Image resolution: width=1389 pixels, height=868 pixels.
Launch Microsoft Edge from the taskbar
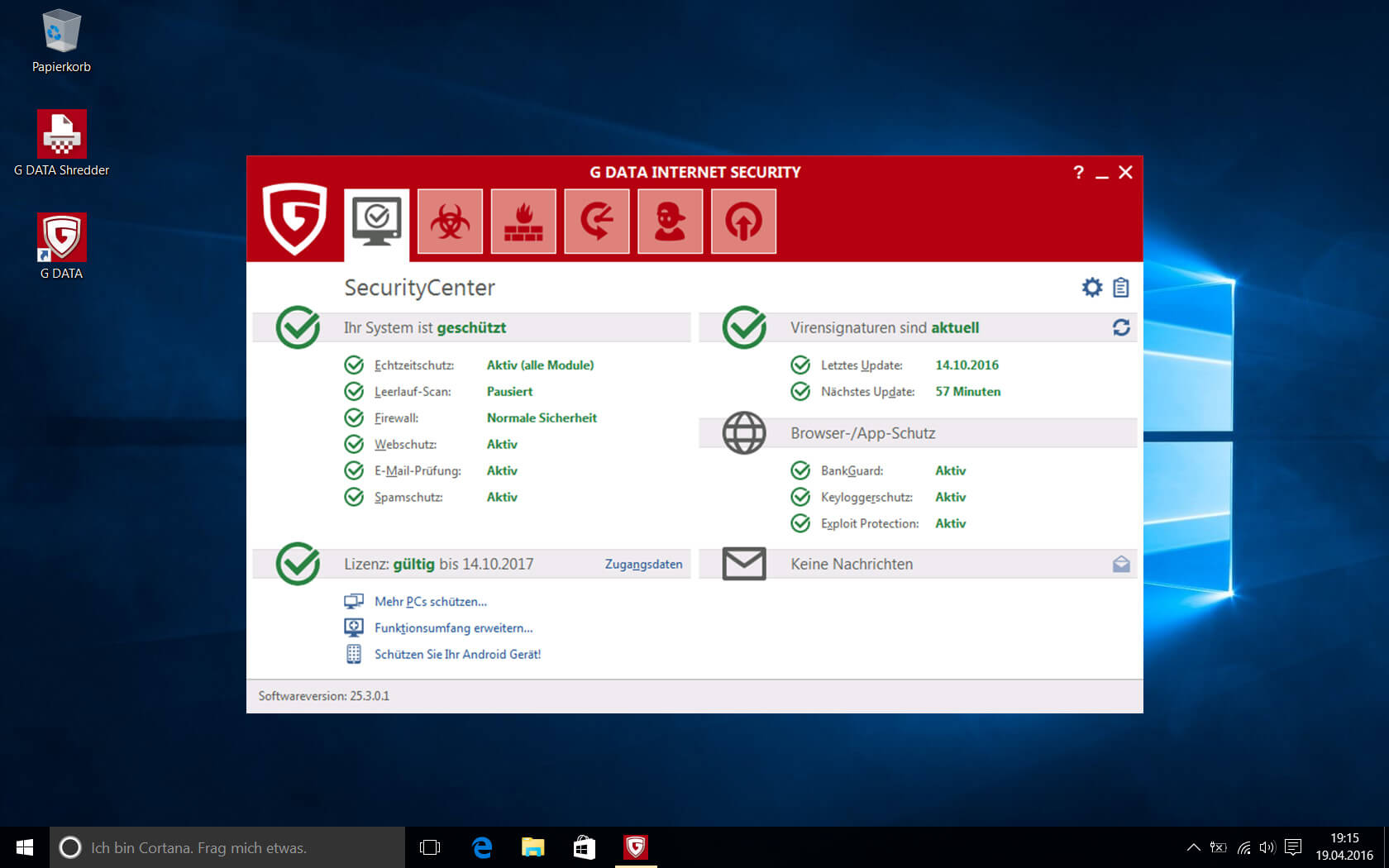click(482, 847)
